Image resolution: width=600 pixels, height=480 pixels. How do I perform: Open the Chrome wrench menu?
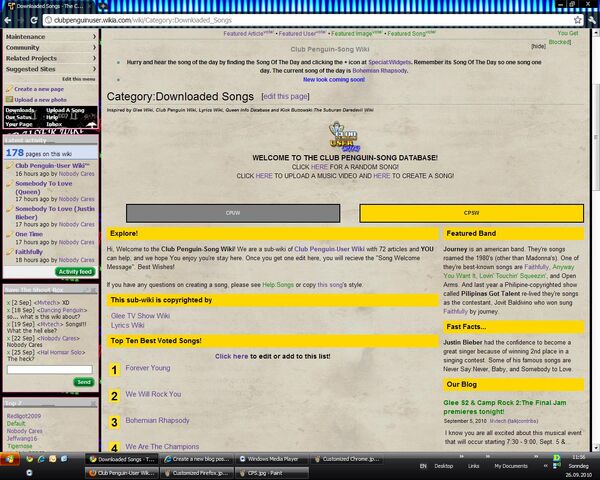coord(593,20)
